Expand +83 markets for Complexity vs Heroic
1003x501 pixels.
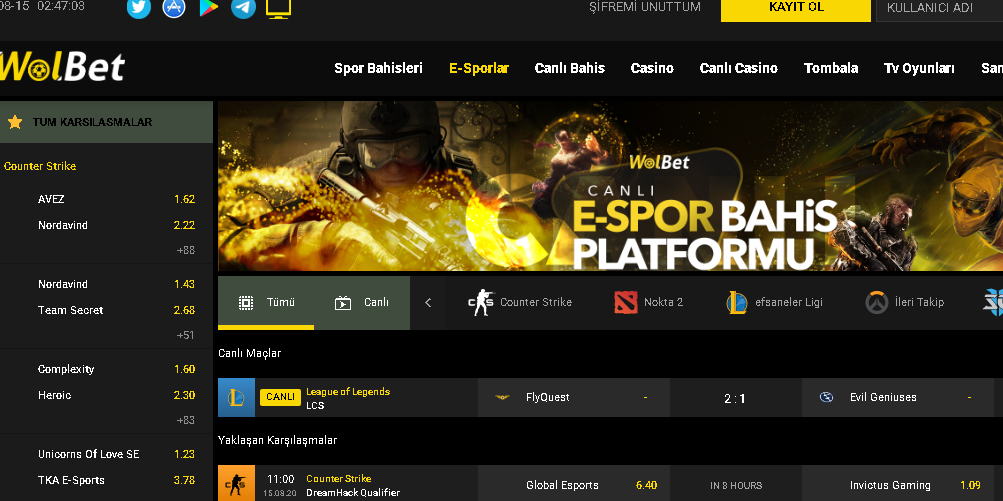pyautogui.click(x=186, y=420)
